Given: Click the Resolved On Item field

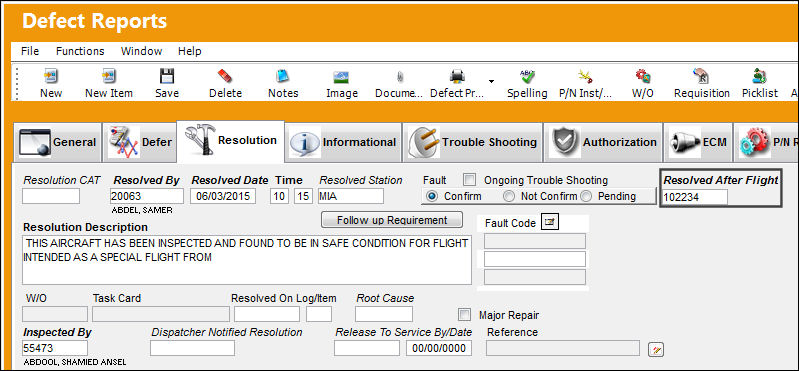Looking at the screenshot, I should (319, 314).
